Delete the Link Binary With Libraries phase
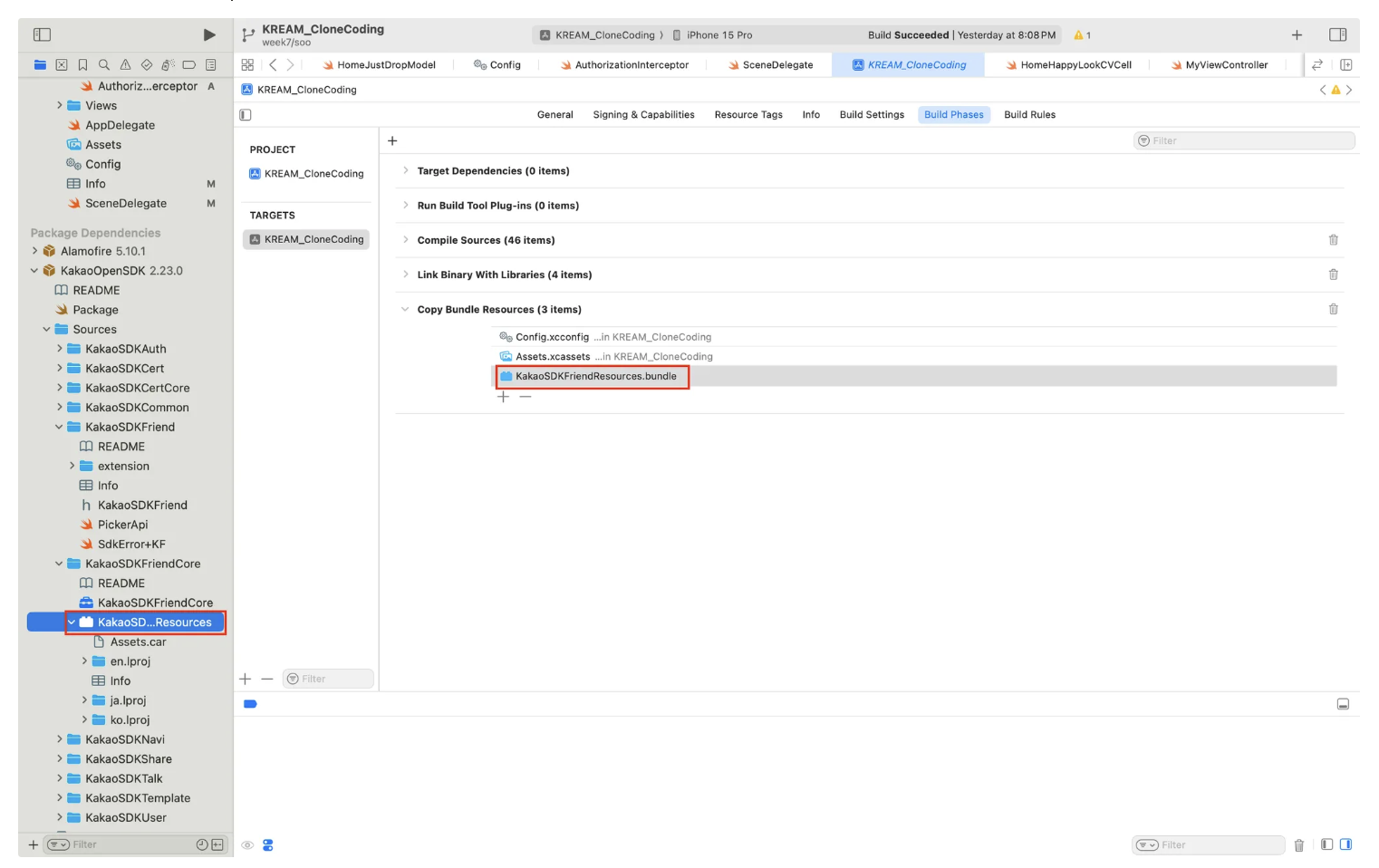The width and height of the screenshot is (1379, 868). pyautogui.click(x=1333, y=275)
